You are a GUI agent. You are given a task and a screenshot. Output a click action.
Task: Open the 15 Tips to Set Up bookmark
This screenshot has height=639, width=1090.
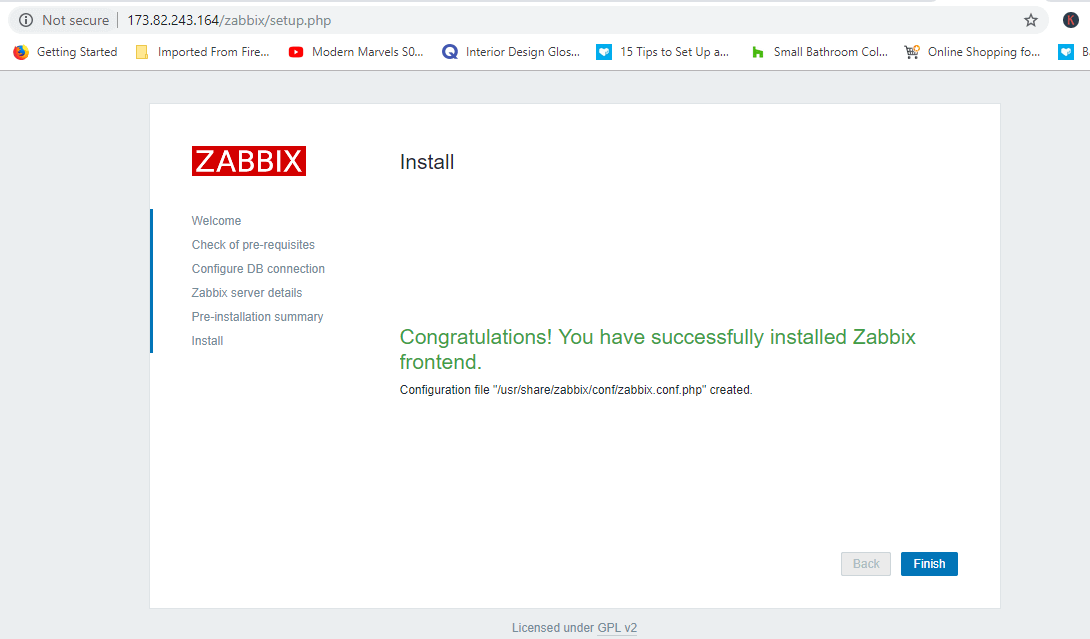click(663, 52)
